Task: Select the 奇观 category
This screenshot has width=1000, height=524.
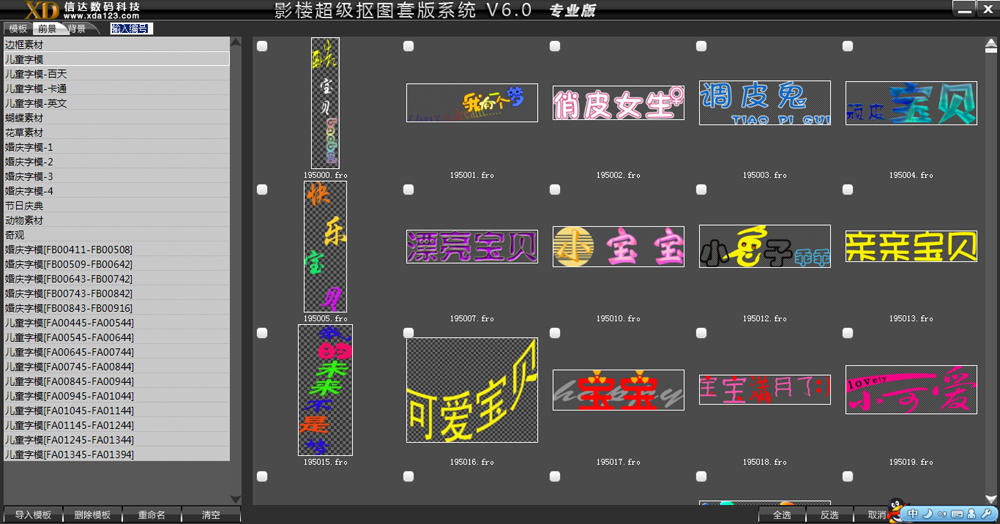Action: click(117, 235)
